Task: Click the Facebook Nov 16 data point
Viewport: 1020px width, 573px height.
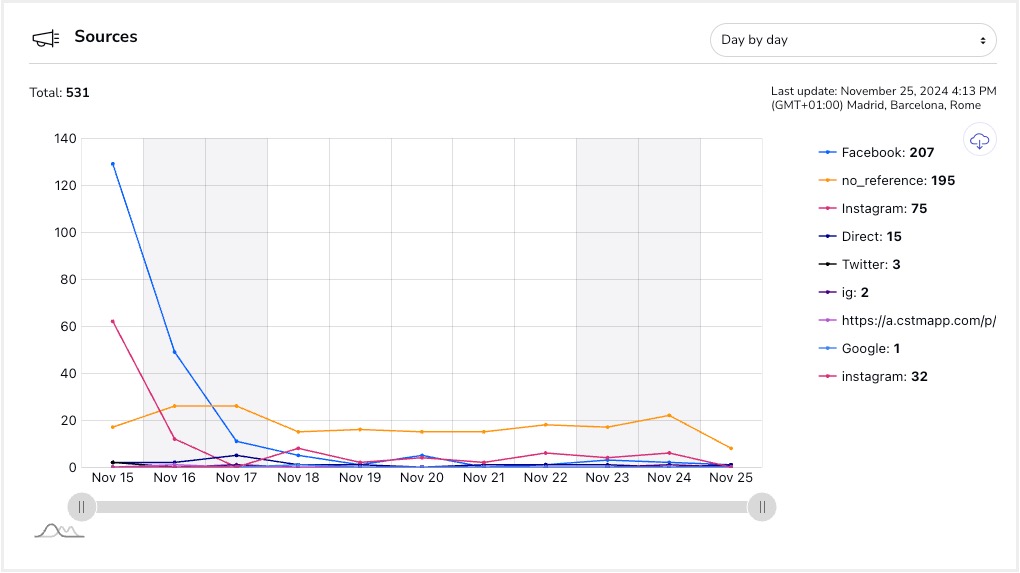Action: (175, 352)
